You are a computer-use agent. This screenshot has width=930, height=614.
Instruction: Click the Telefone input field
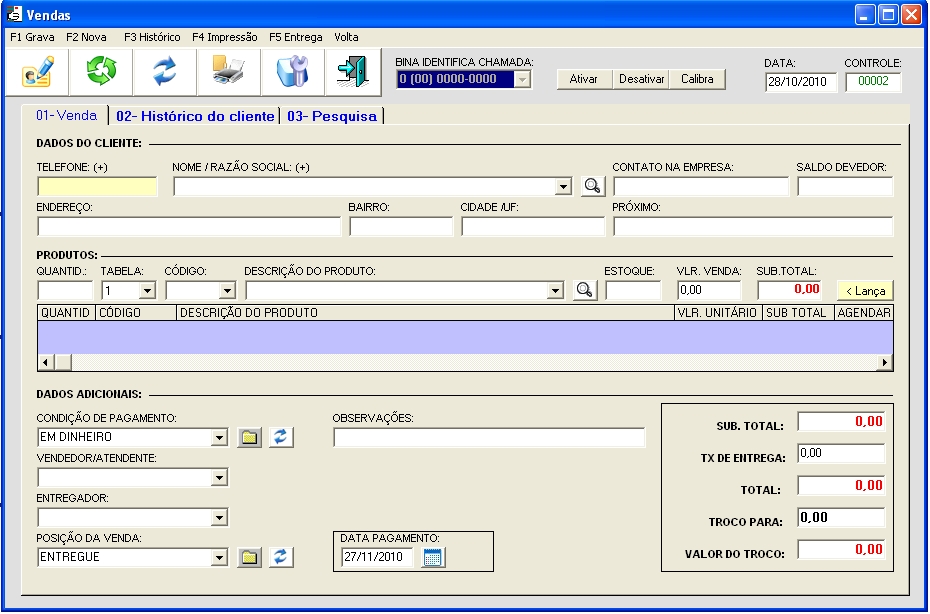97,186
